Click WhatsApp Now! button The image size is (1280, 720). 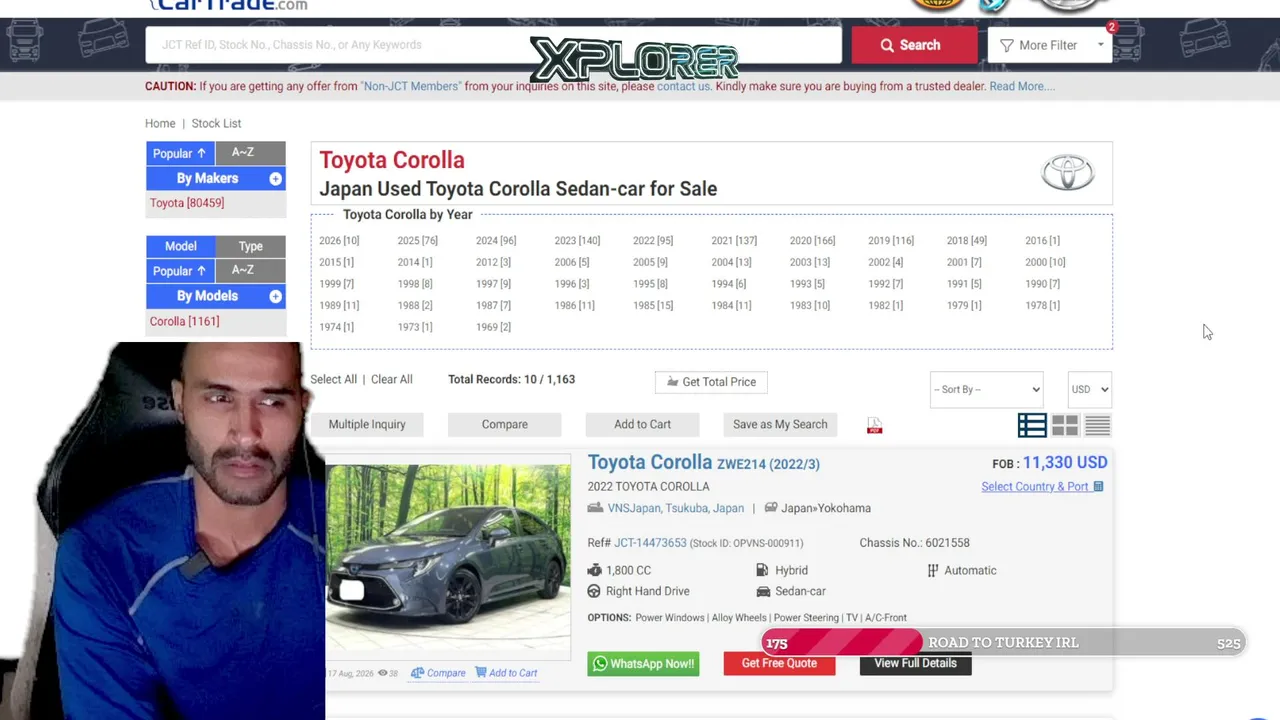643,664
